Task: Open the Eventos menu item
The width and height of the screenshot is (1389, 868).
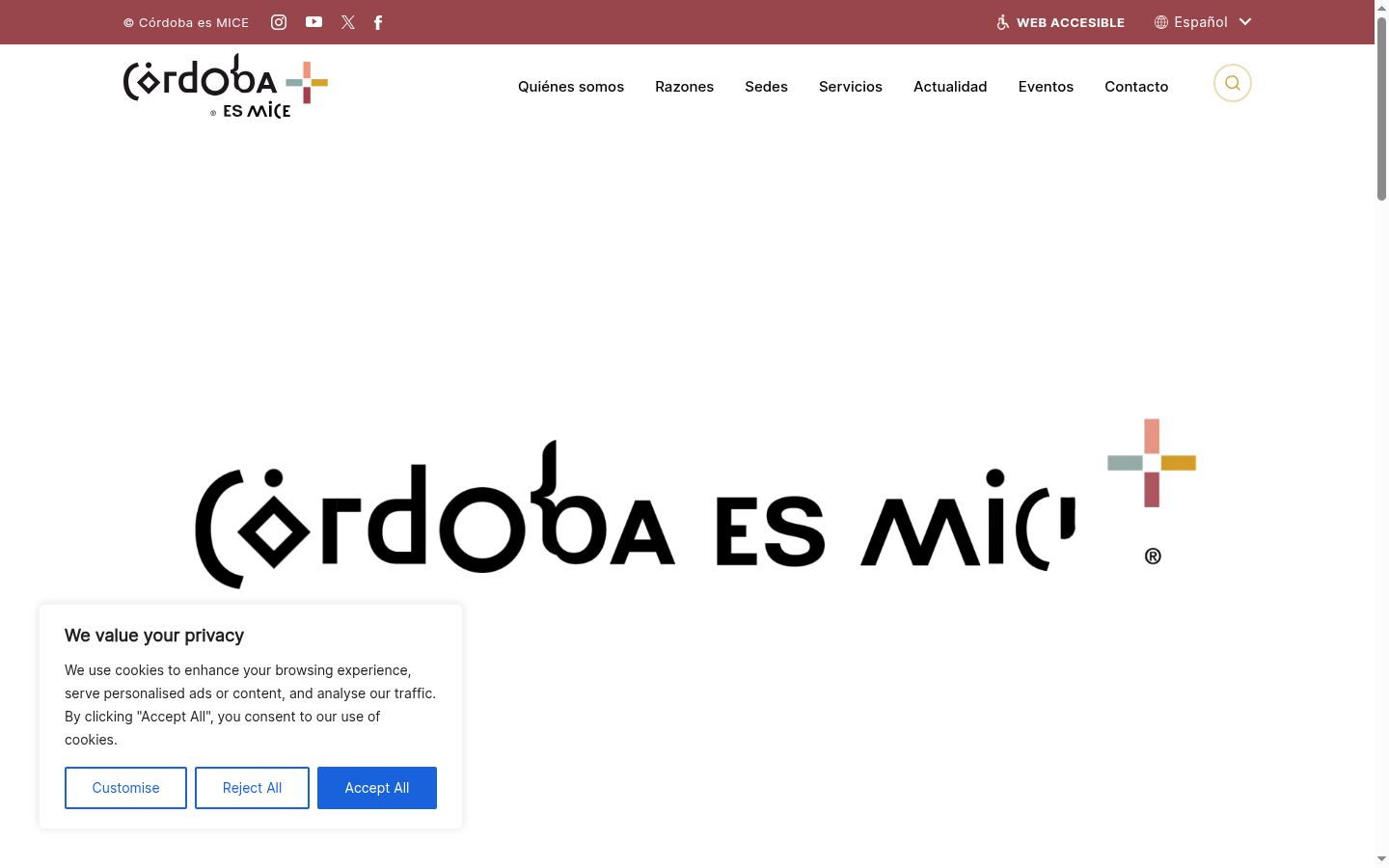Action: pyautogui.click(x=1046, y=87)
